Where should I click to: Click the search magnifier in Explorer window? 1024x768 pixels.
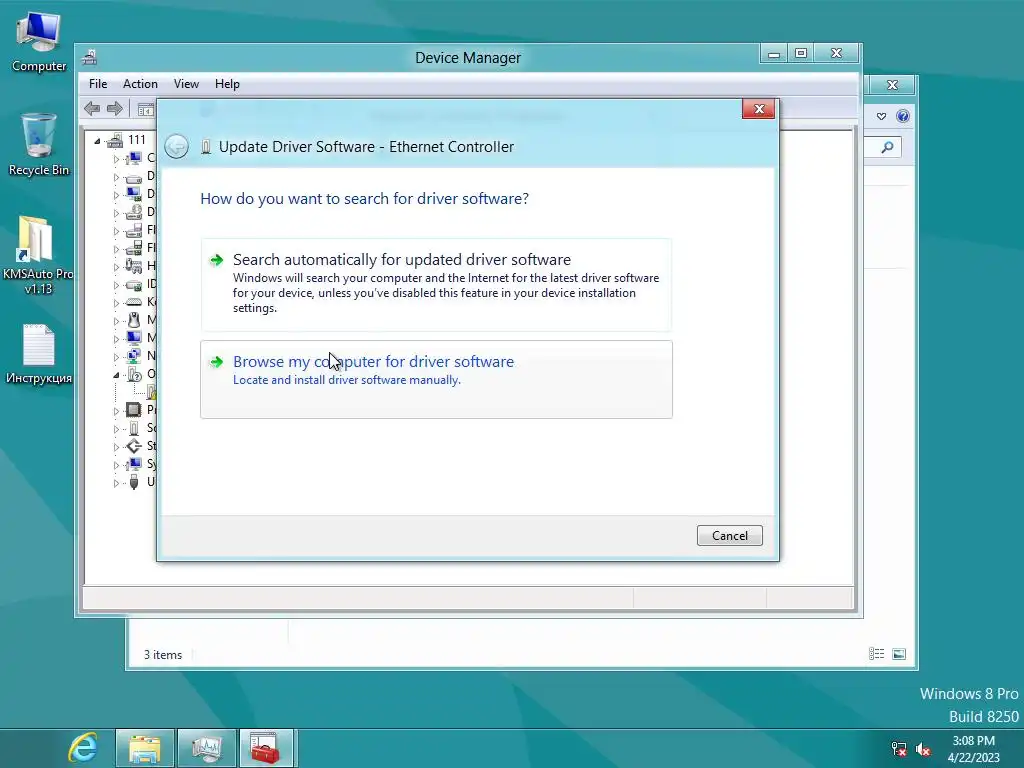click(x=887, y=148)
